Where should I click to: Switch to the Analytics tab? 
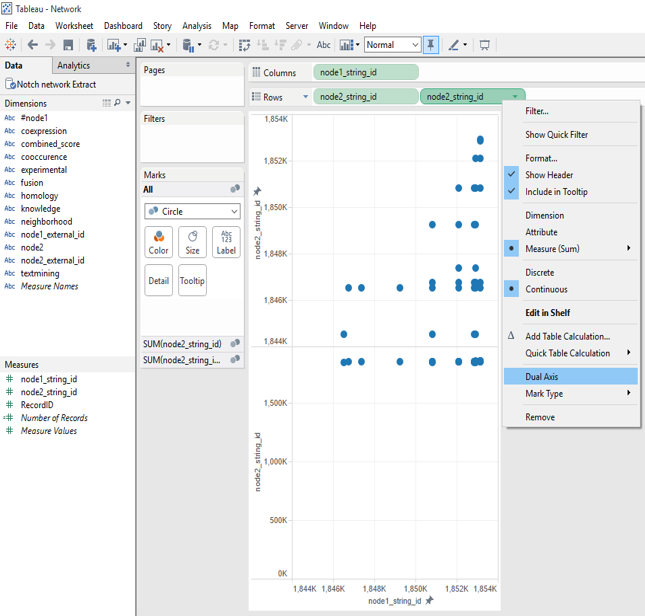tap(73, 66)
